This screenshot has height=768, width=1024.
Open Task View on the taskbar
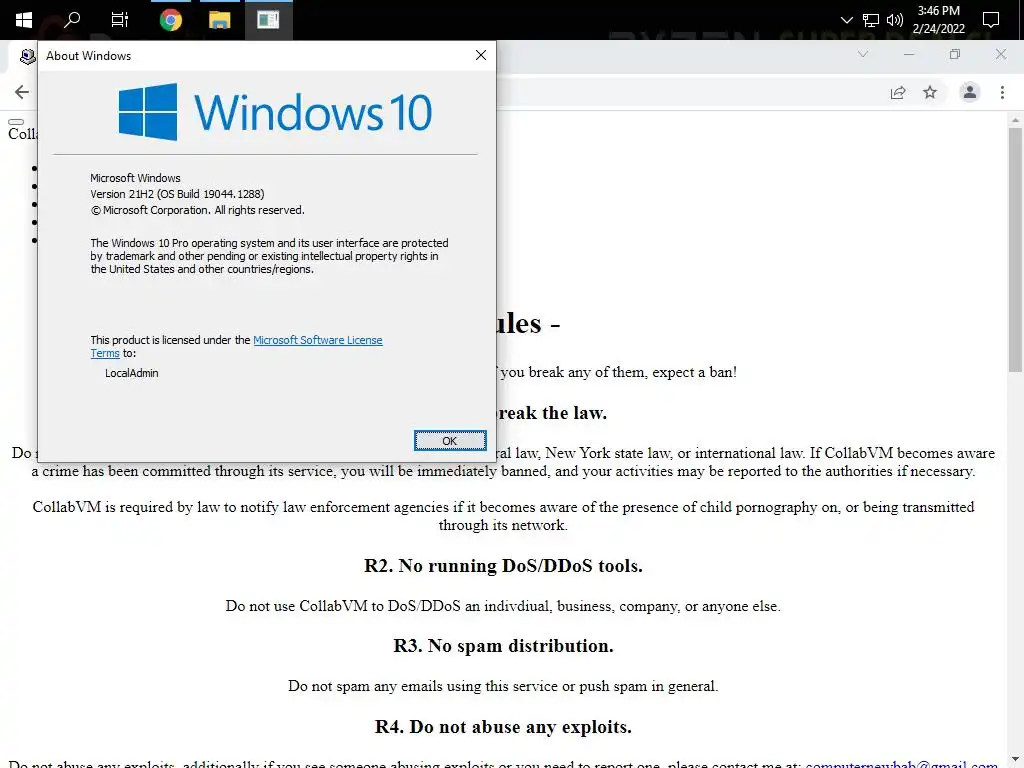(x=120, y=20)
